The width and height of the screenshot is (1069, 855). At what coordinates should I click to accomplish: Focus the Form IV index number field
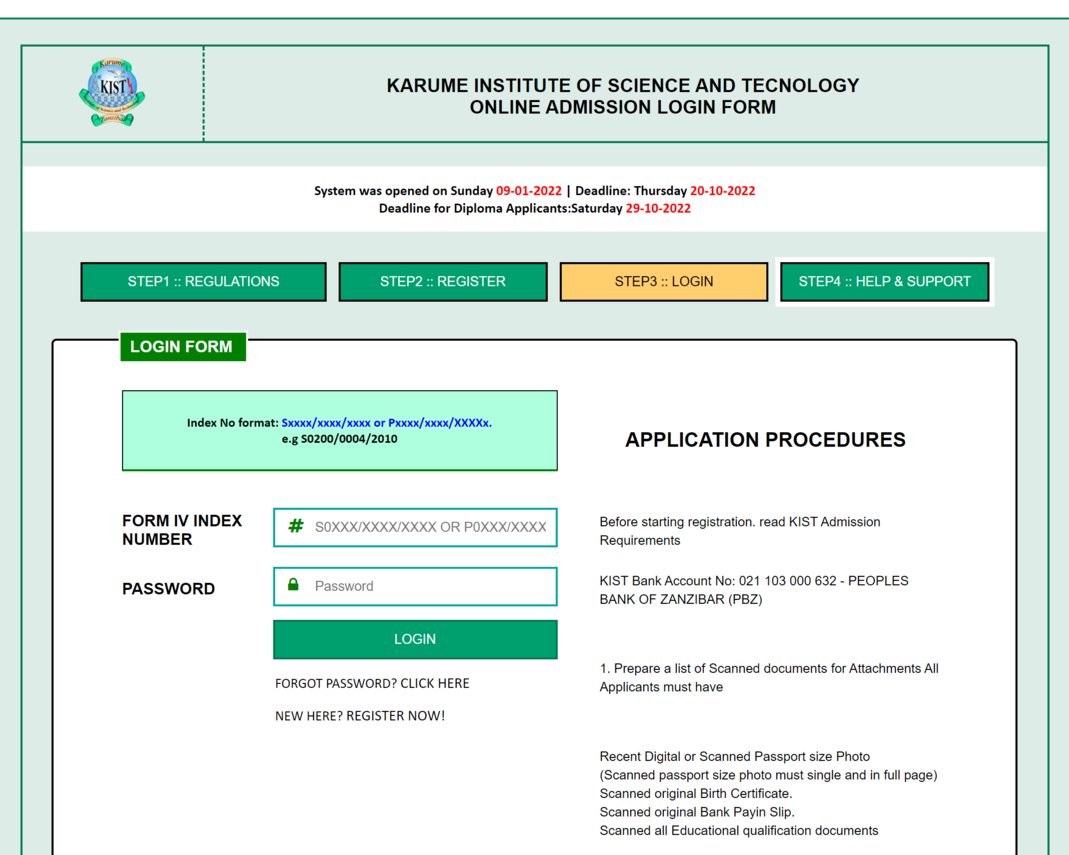click(430, 527)
